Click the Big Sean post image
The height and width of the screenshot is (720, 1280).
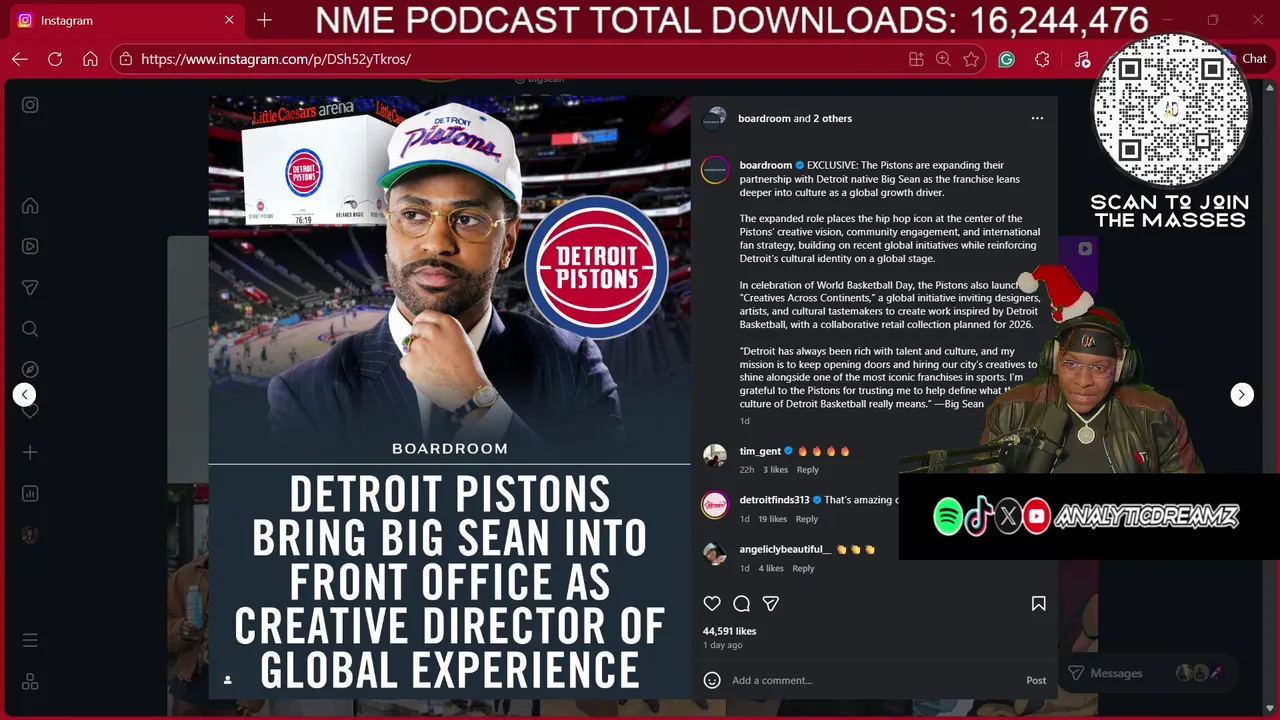click(449, 397)
